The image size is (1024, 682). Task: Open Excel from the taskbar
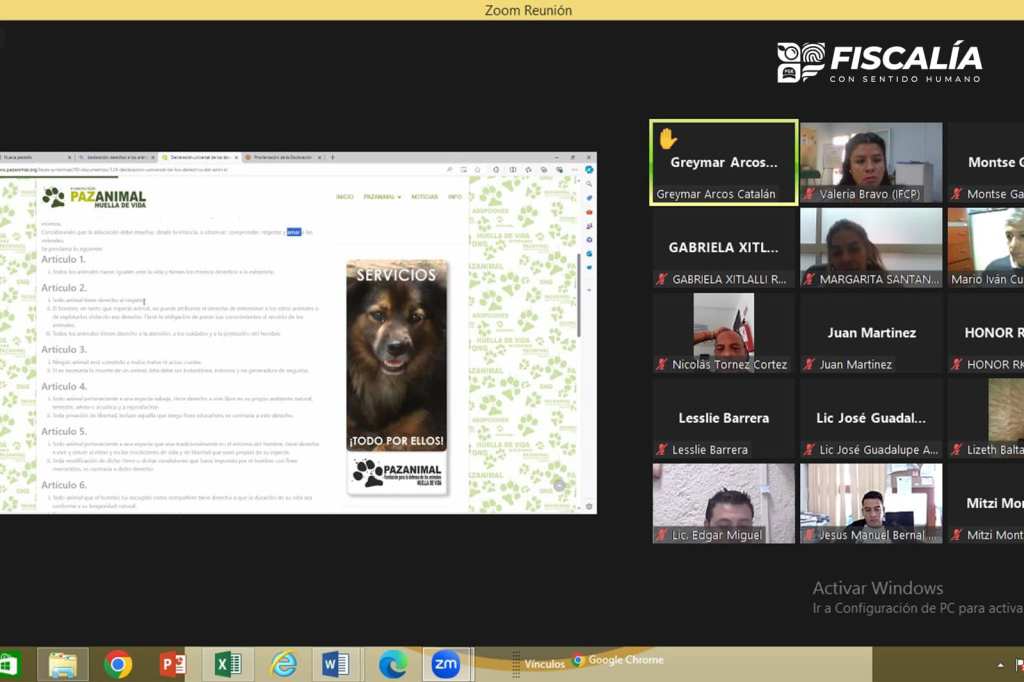[x=228, y=664]
